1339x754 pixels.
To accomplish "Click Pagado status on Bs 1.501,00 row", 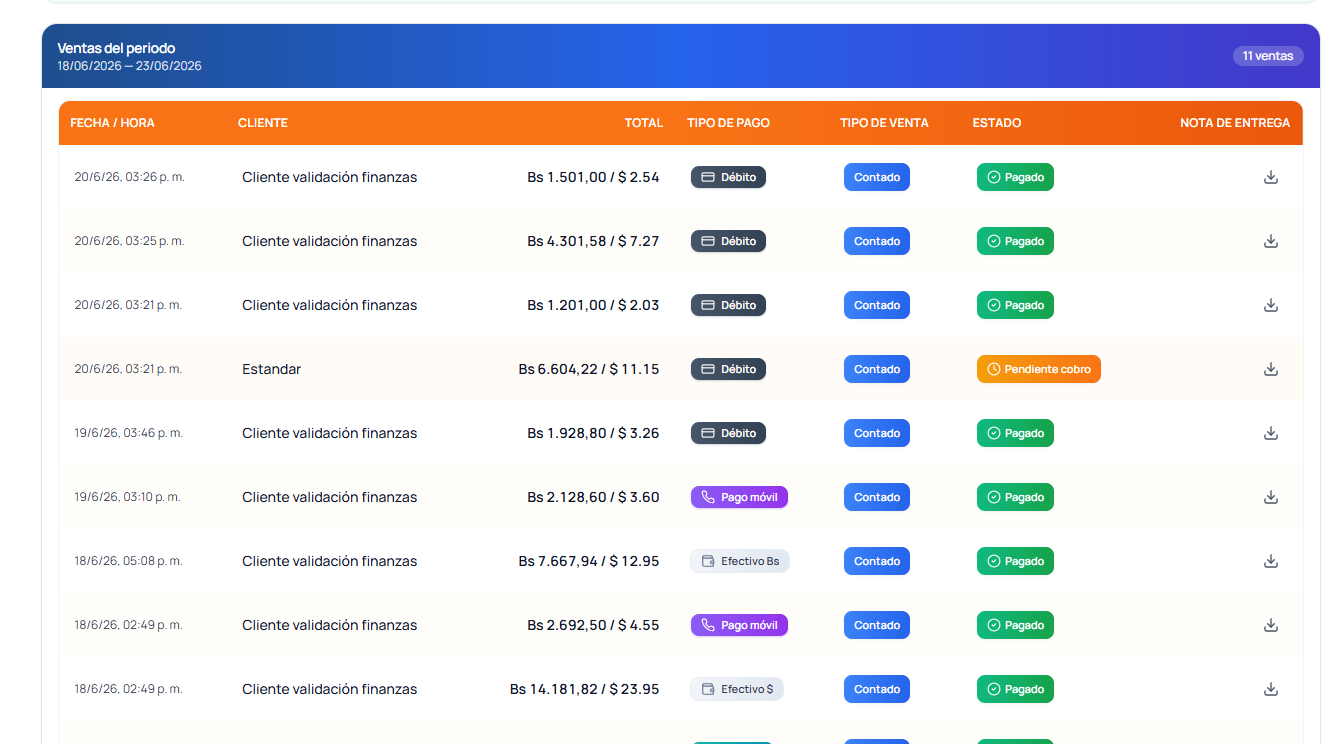I will [x=1015, y=177].
